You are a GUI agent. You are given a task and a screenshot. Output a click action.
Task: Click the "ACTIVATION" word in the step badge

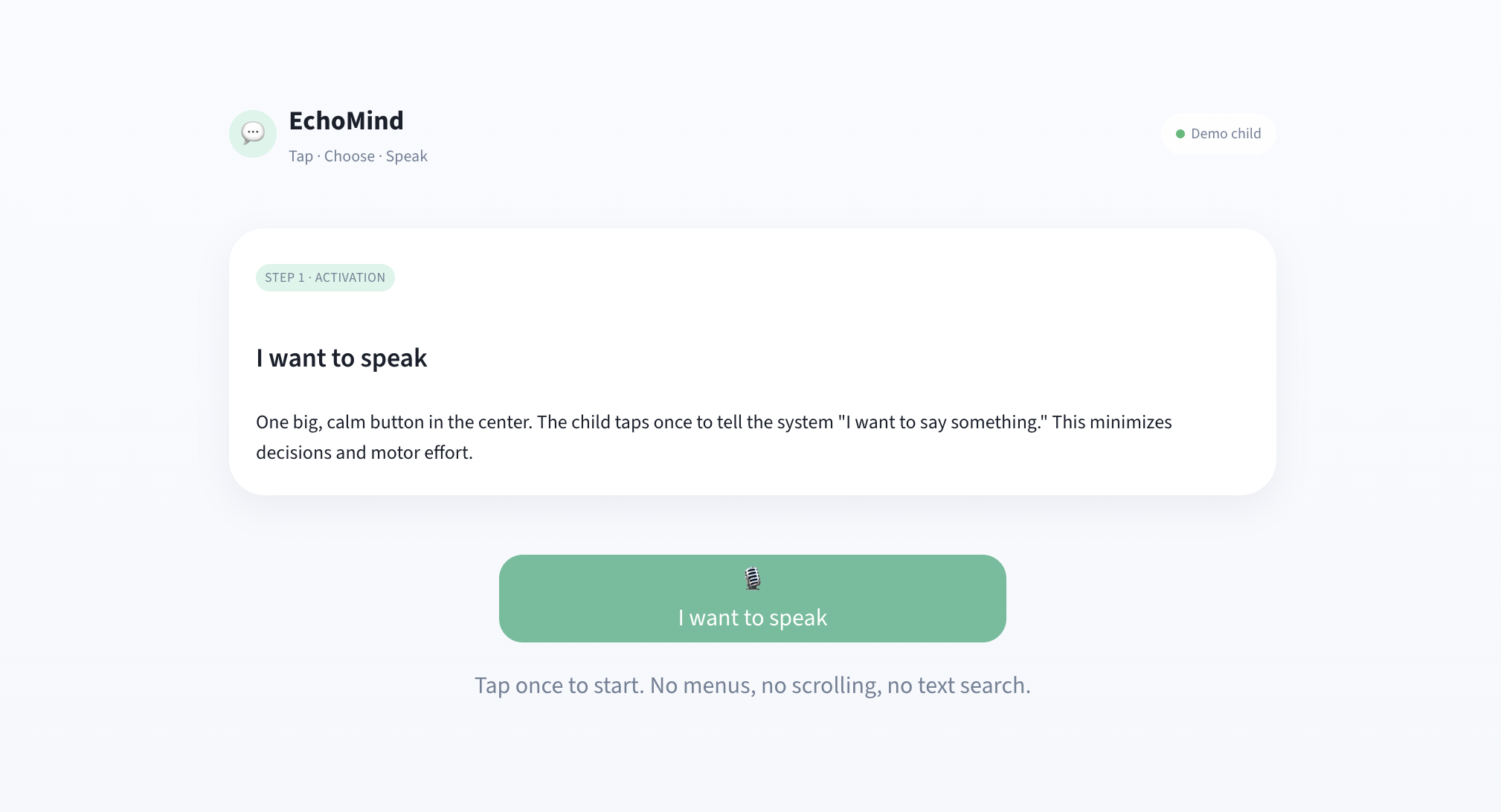point(350,277)
